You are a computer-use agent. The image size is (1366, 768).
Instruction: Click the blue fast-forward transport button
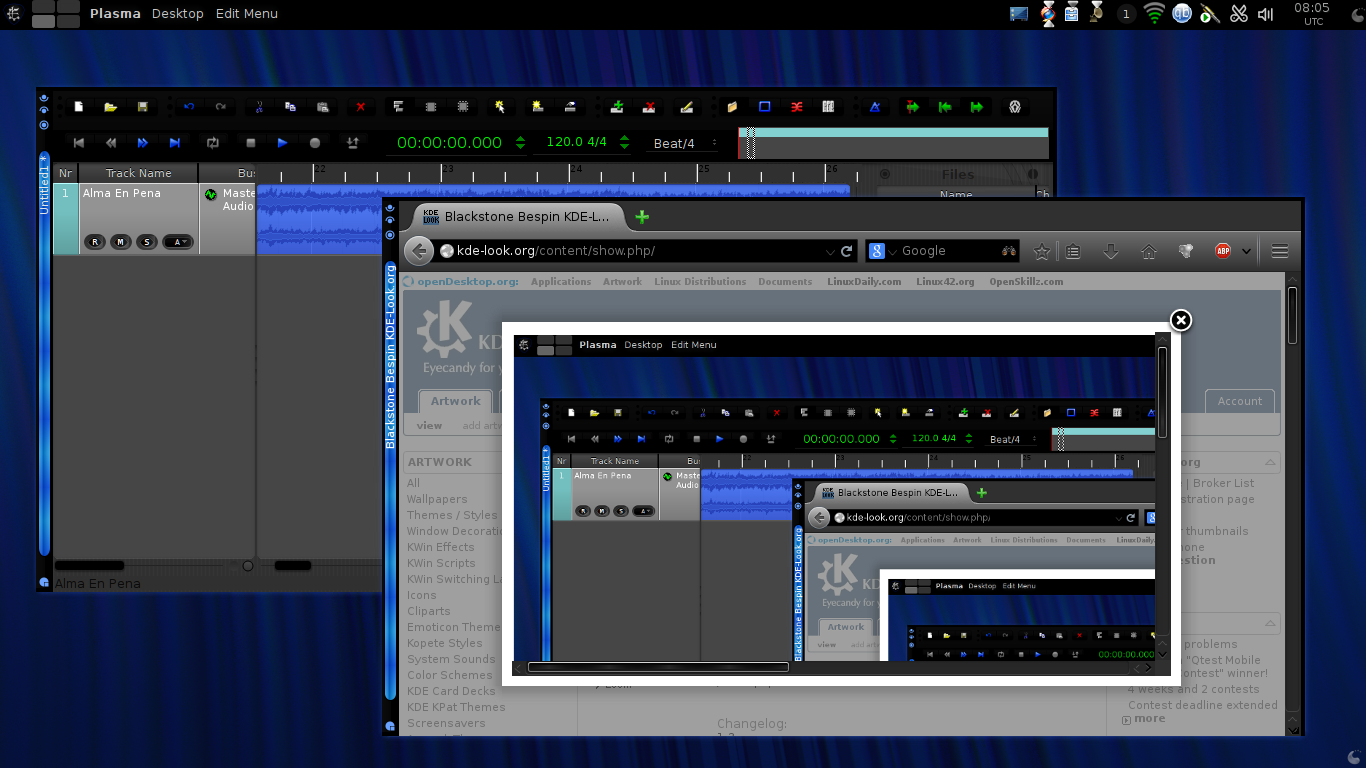(x=142, y=143)
